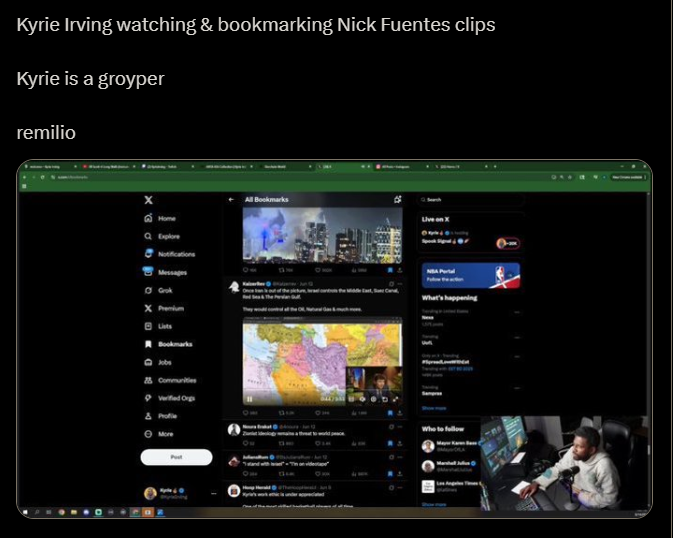
Task: Open Grok in the X sidebar
Action: coord(158,290)
